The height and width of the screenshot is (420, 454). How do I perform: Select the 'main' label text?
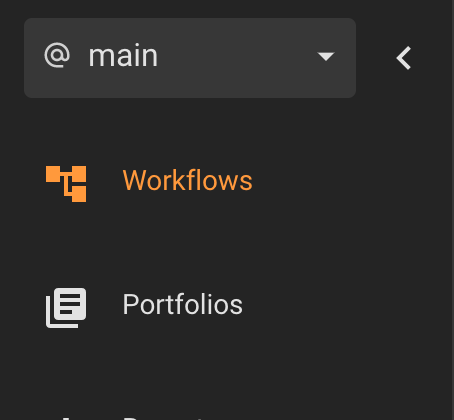click(123, 56)
